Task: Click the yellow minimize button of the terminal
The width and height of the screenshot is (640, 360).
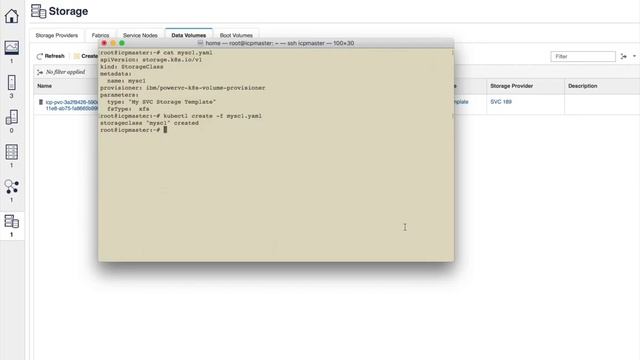Action: click(x=113, y=43)
